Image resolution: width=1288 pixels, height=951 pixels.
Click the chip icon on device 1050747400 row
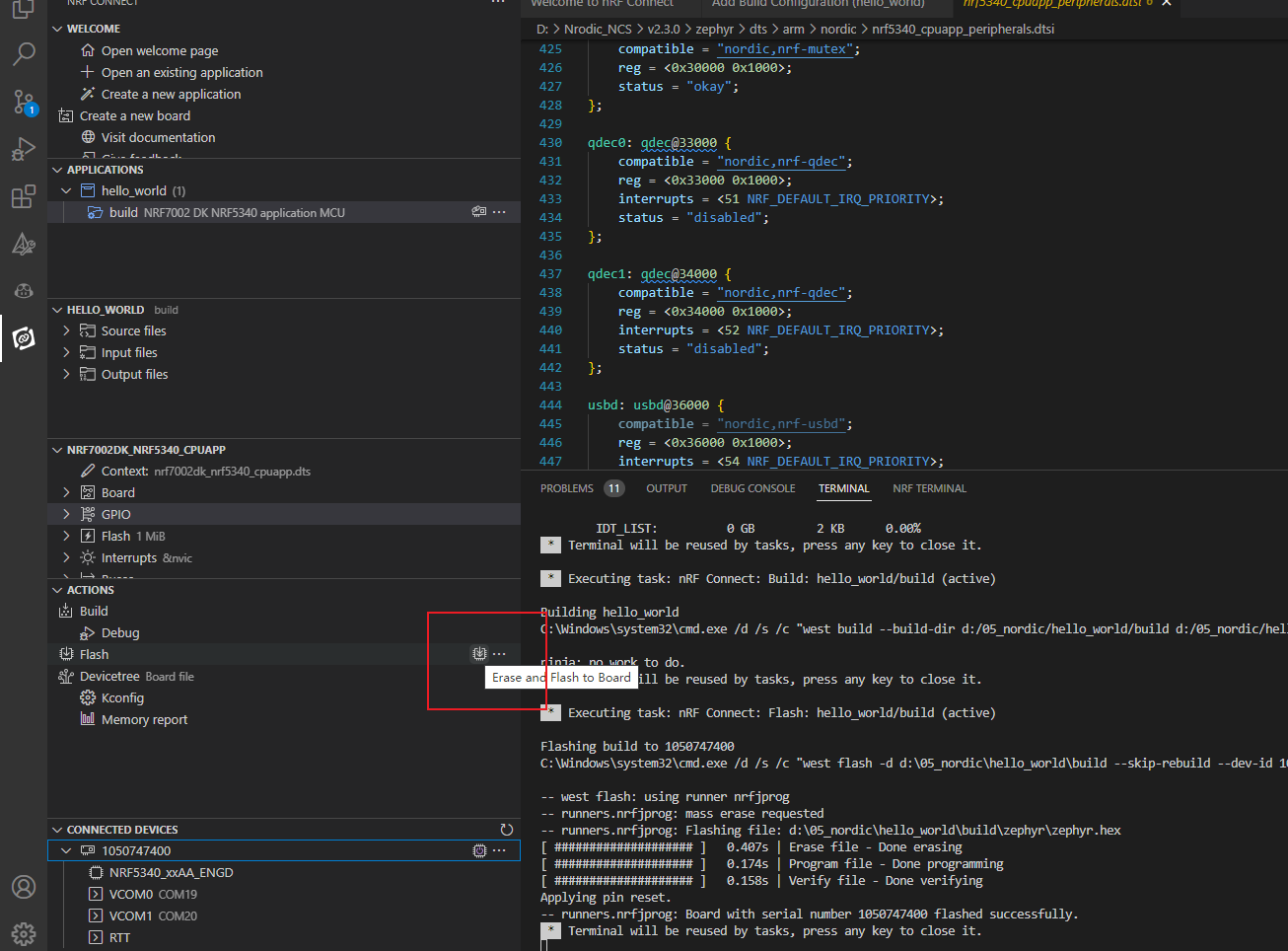479,850
